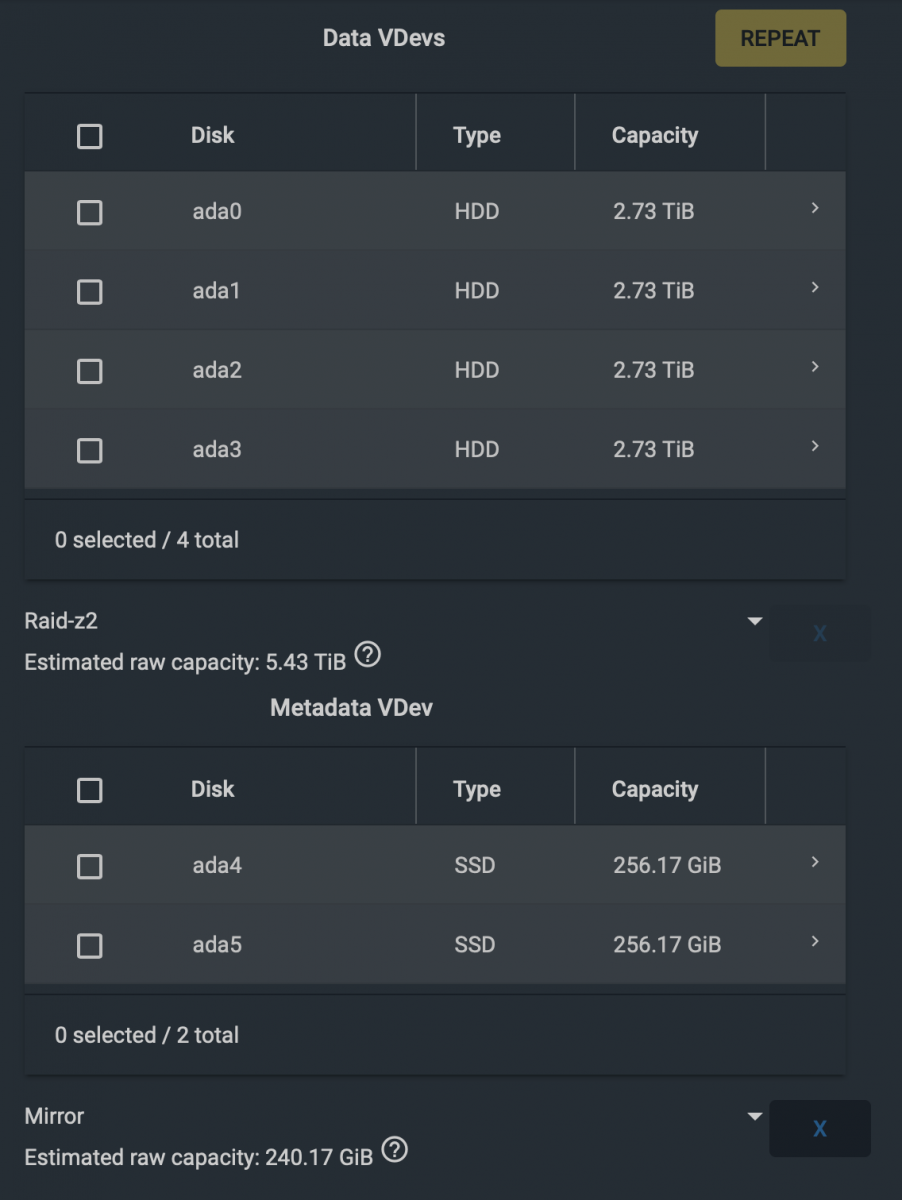902x1200 pixels.
Task: Sort metadata table by Type column header
Action: pos(477,790)
